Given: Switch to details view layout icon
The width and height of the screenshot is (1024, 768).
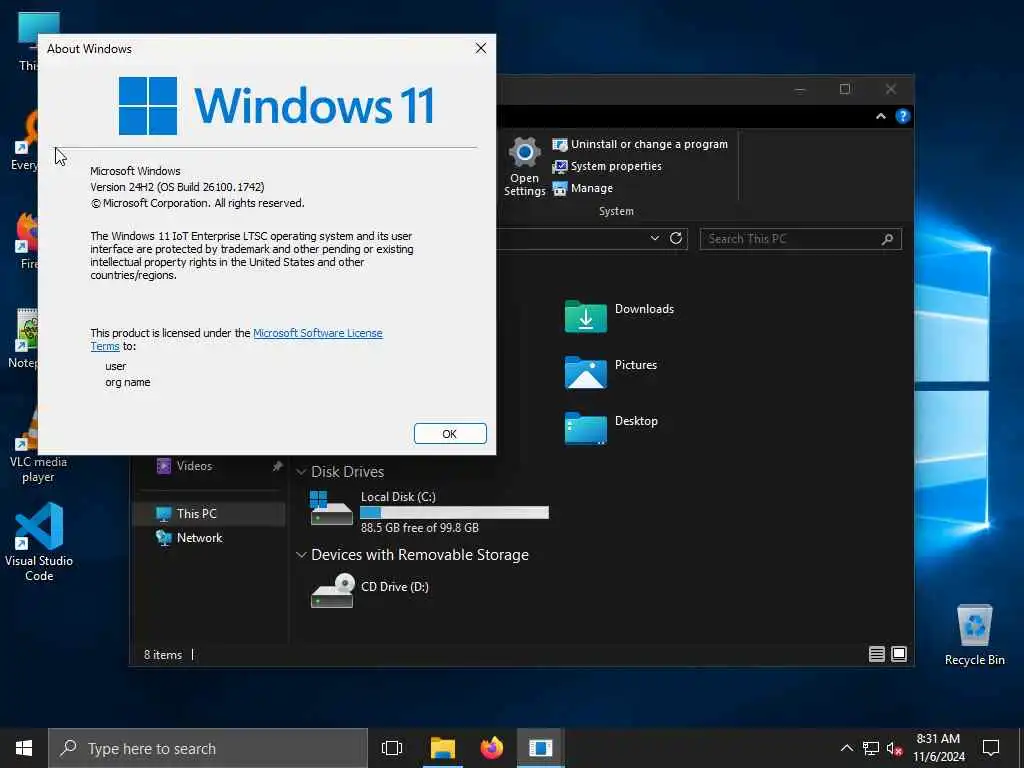Looking at the screenshot, I should pos(876,654).
